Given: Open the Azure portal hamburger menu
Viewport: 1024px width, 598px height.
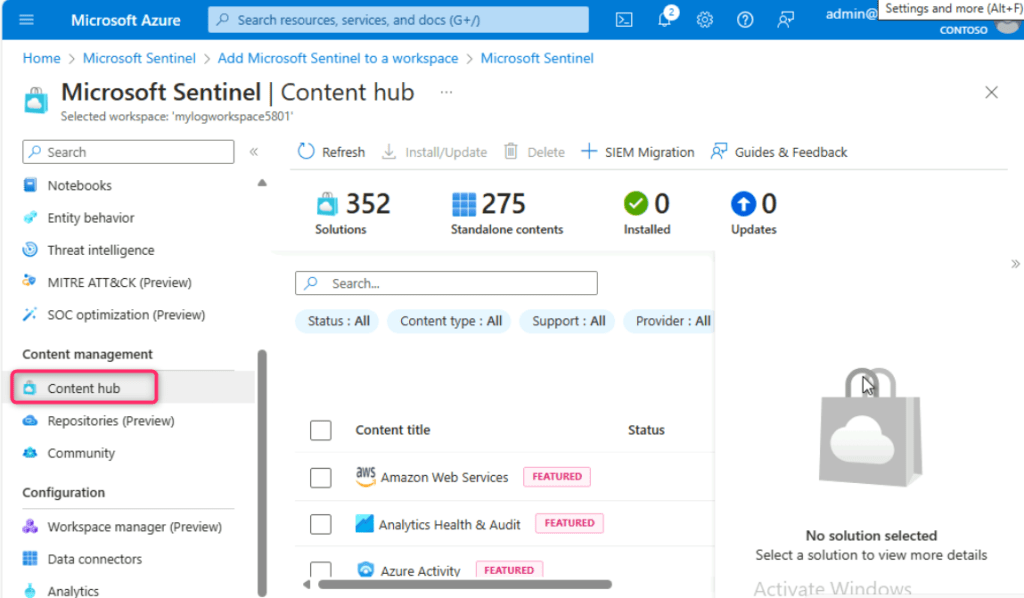Looking at the screenshot, I should pyautogui.click(x=27, y=20).
